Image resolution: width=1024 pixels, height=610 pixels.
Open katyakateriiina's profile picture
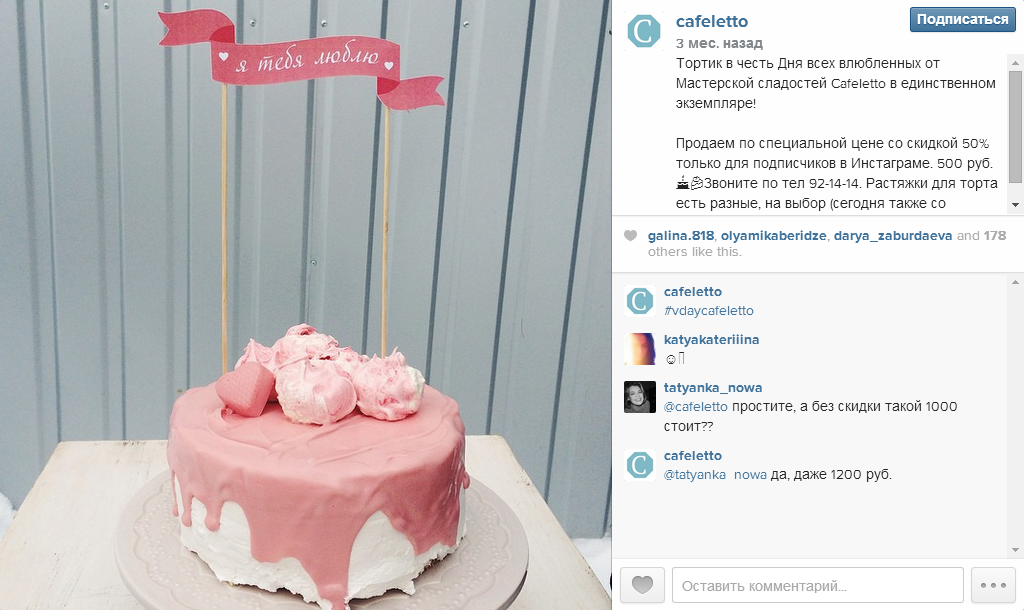click(640, 349)
